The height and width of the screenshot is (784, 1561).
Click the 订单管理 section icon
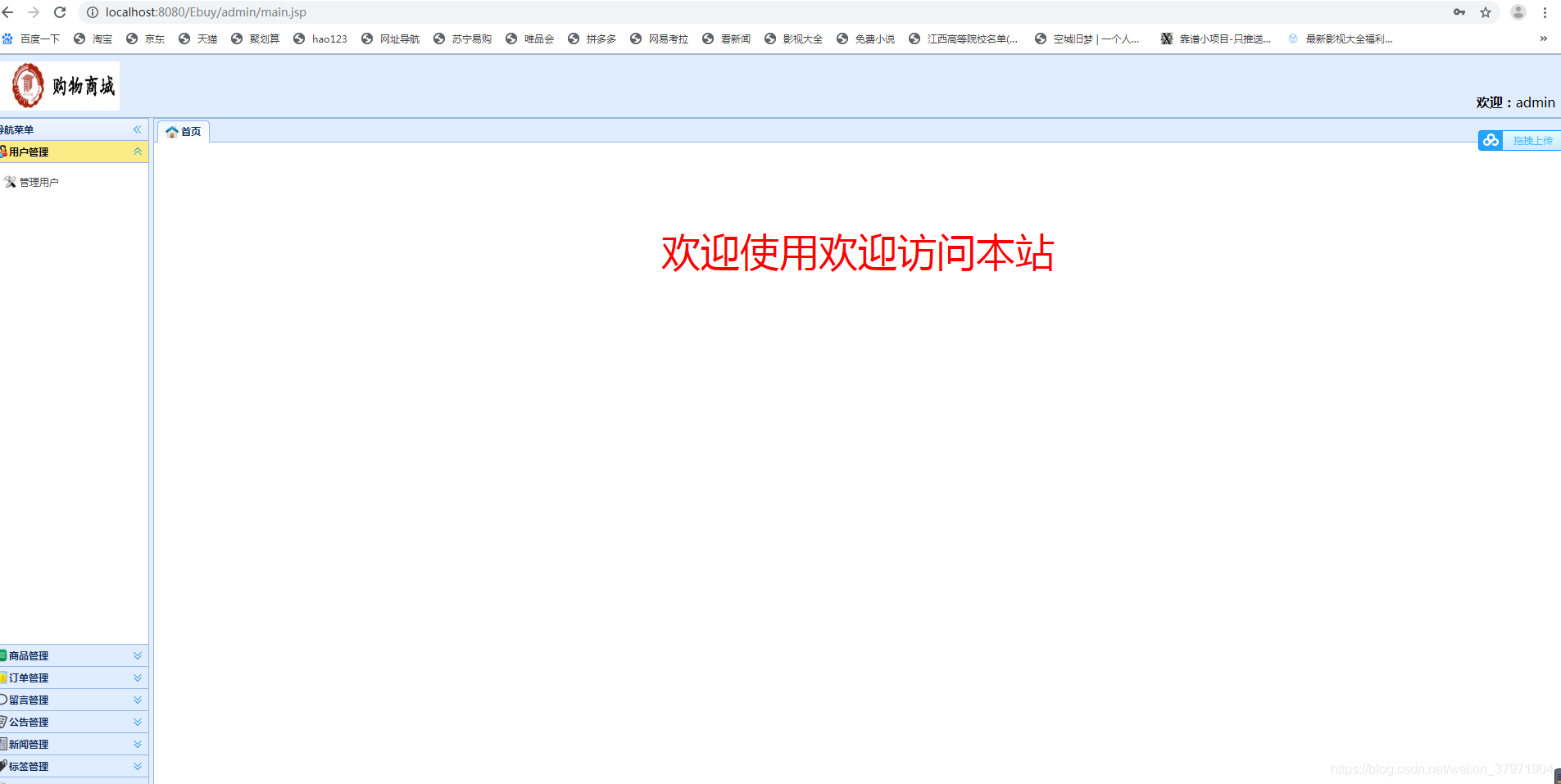pyautogui.click(x=3, y=678)
